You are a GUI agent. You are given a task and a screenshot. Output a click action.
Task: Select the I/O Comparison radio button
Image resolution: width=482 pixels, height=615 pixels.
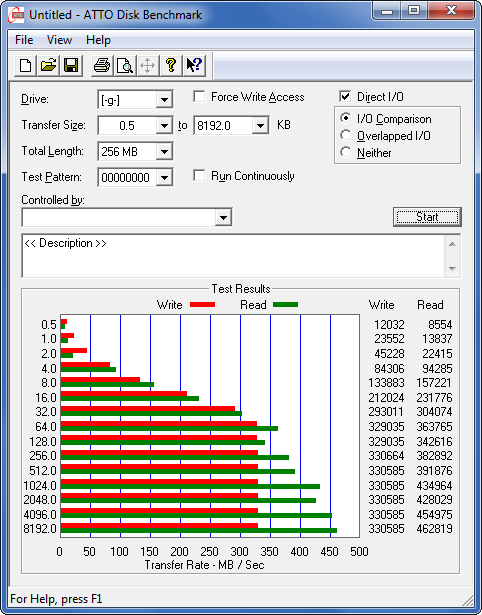click(x=346, y=118)
